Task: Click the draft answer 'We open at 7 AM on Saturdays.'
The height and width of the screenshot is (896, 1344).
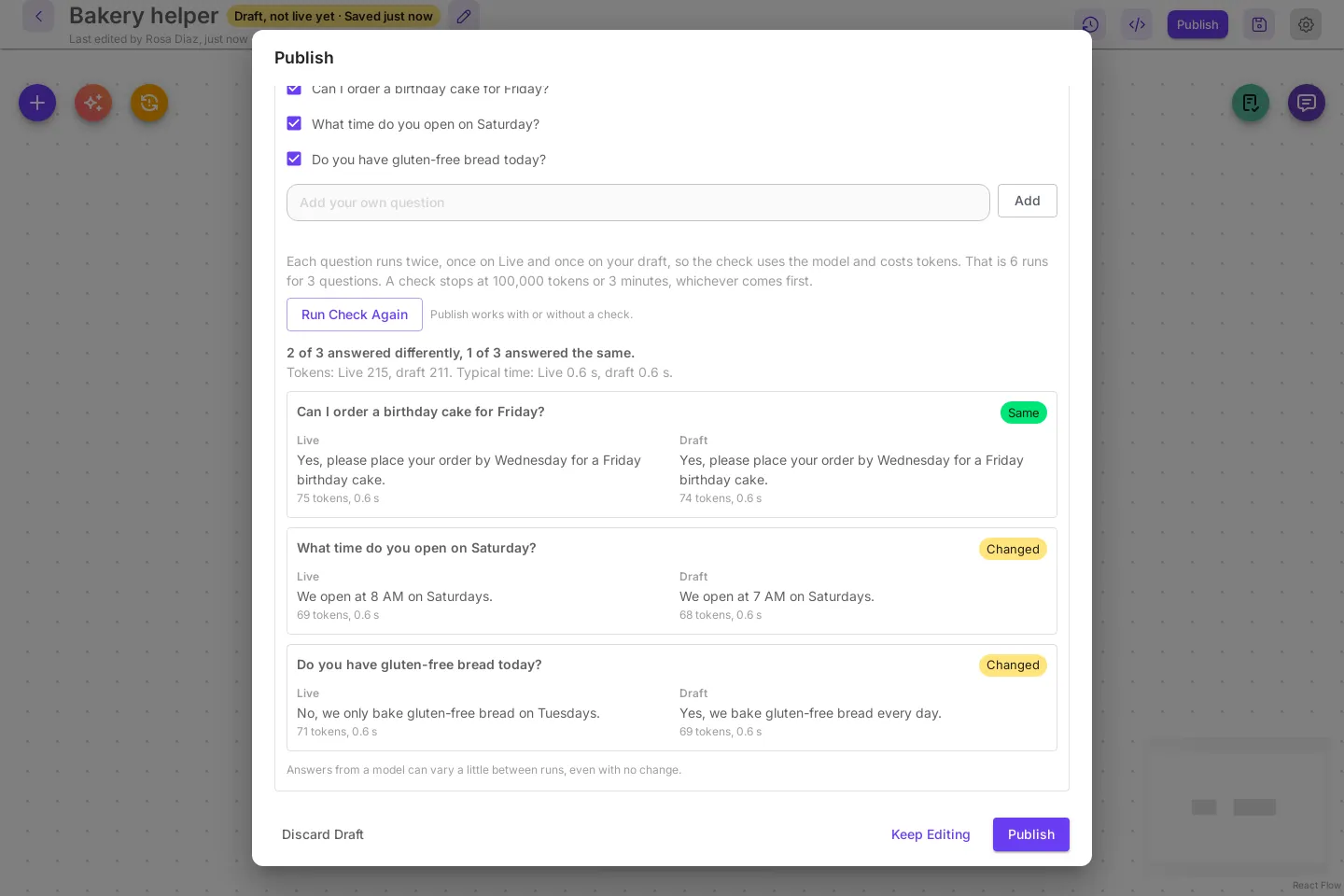Action: pos(777,596)
